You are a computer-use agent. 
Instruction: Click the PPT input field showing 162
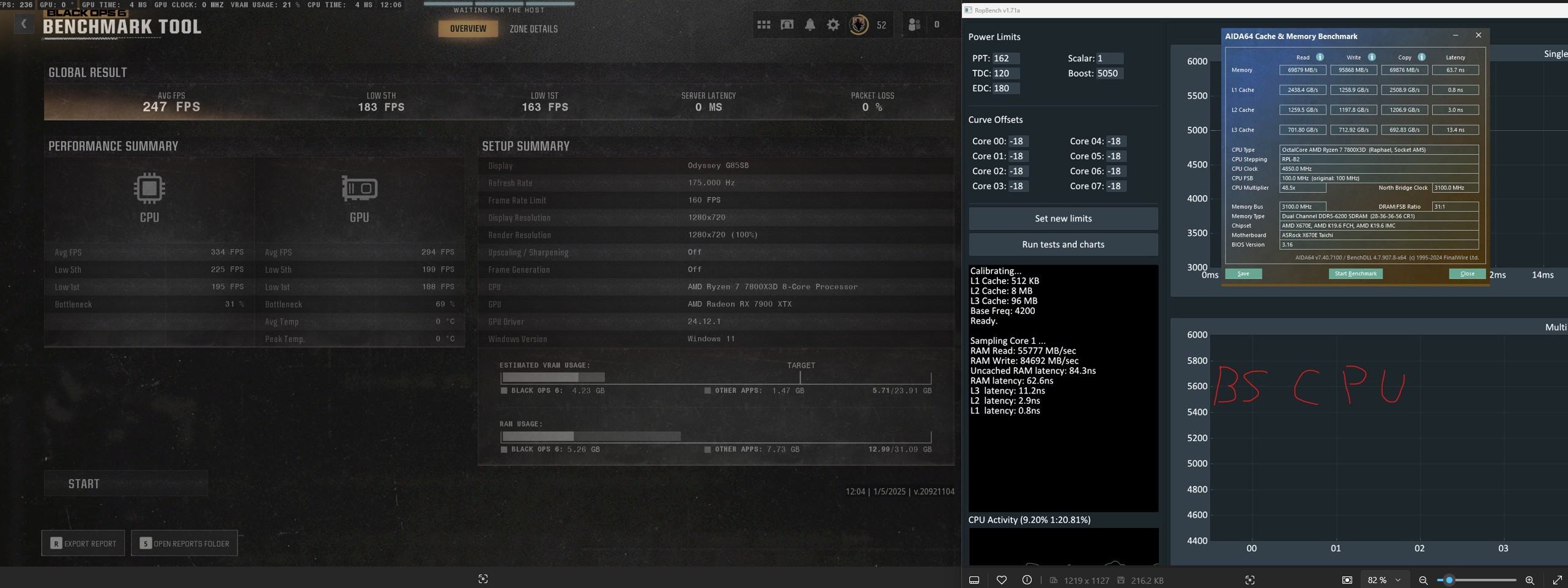[1005, 58]
